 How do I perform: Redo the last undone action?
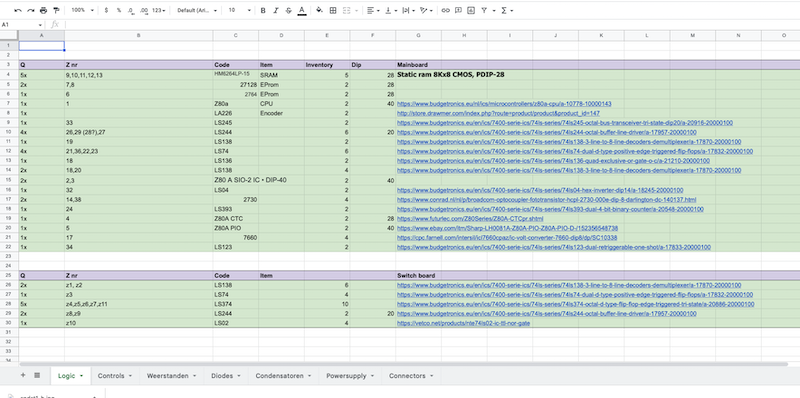[31, 10]
